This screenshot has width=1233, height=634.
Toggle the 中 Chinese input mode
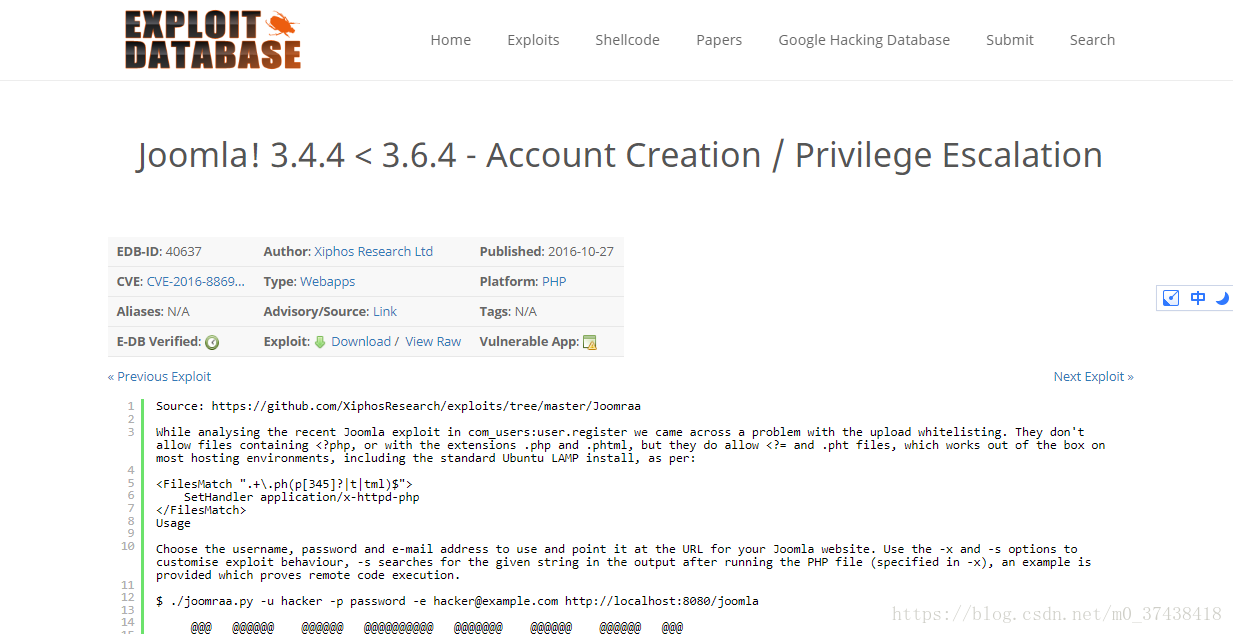coord(1197,298)
